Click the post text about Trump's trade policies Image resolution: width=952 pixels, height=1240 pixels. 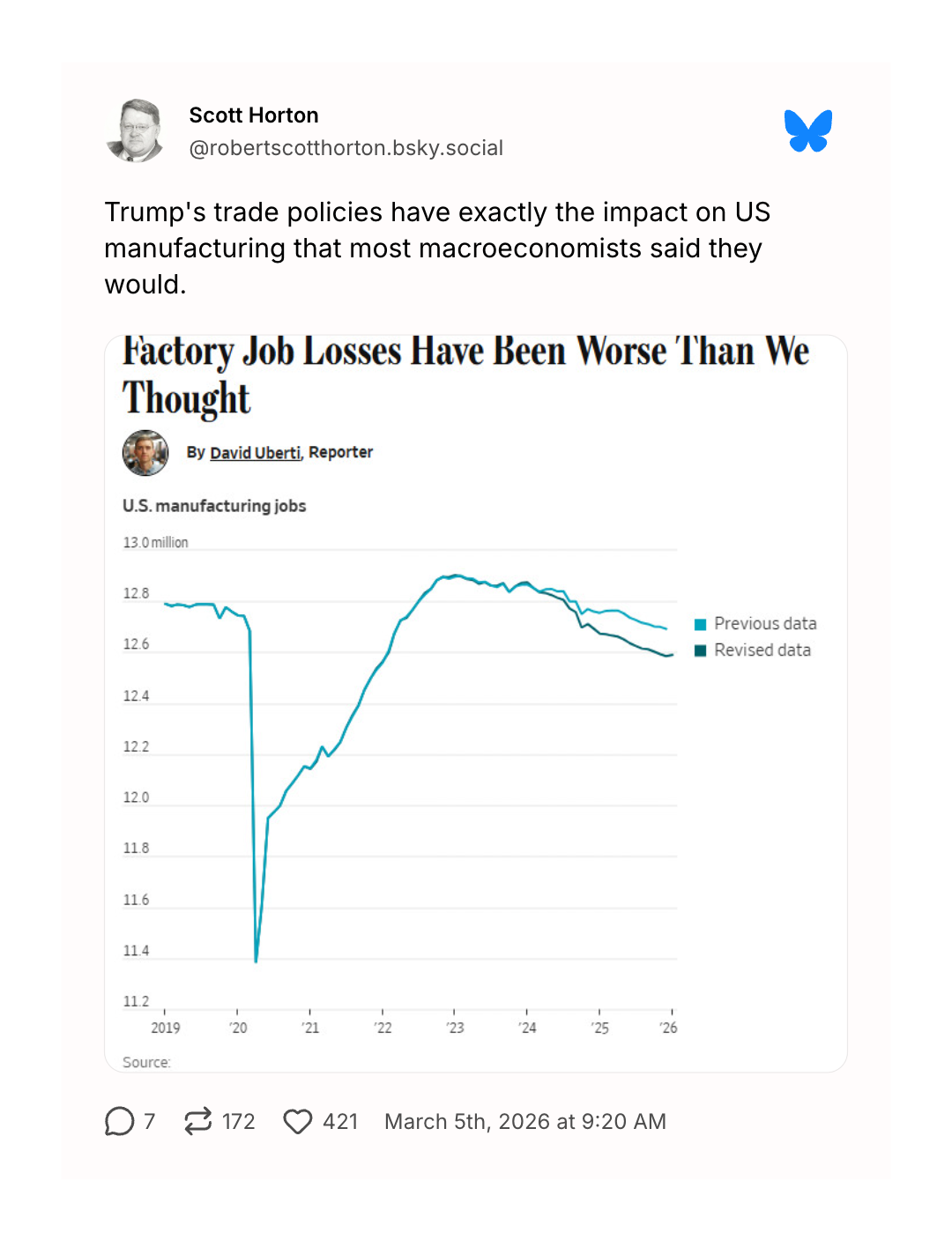tap(437, 249)
